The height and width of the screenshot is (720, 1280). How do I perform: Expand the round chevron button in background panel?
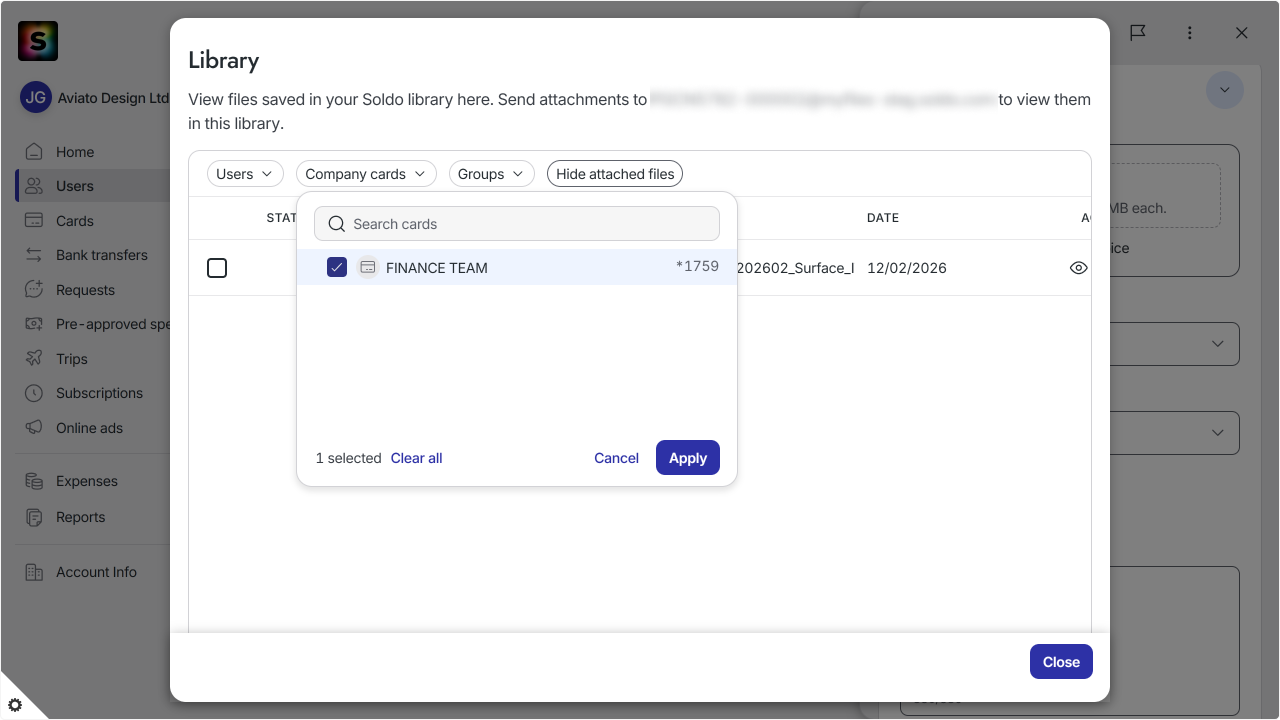[x=1224, y=90]
